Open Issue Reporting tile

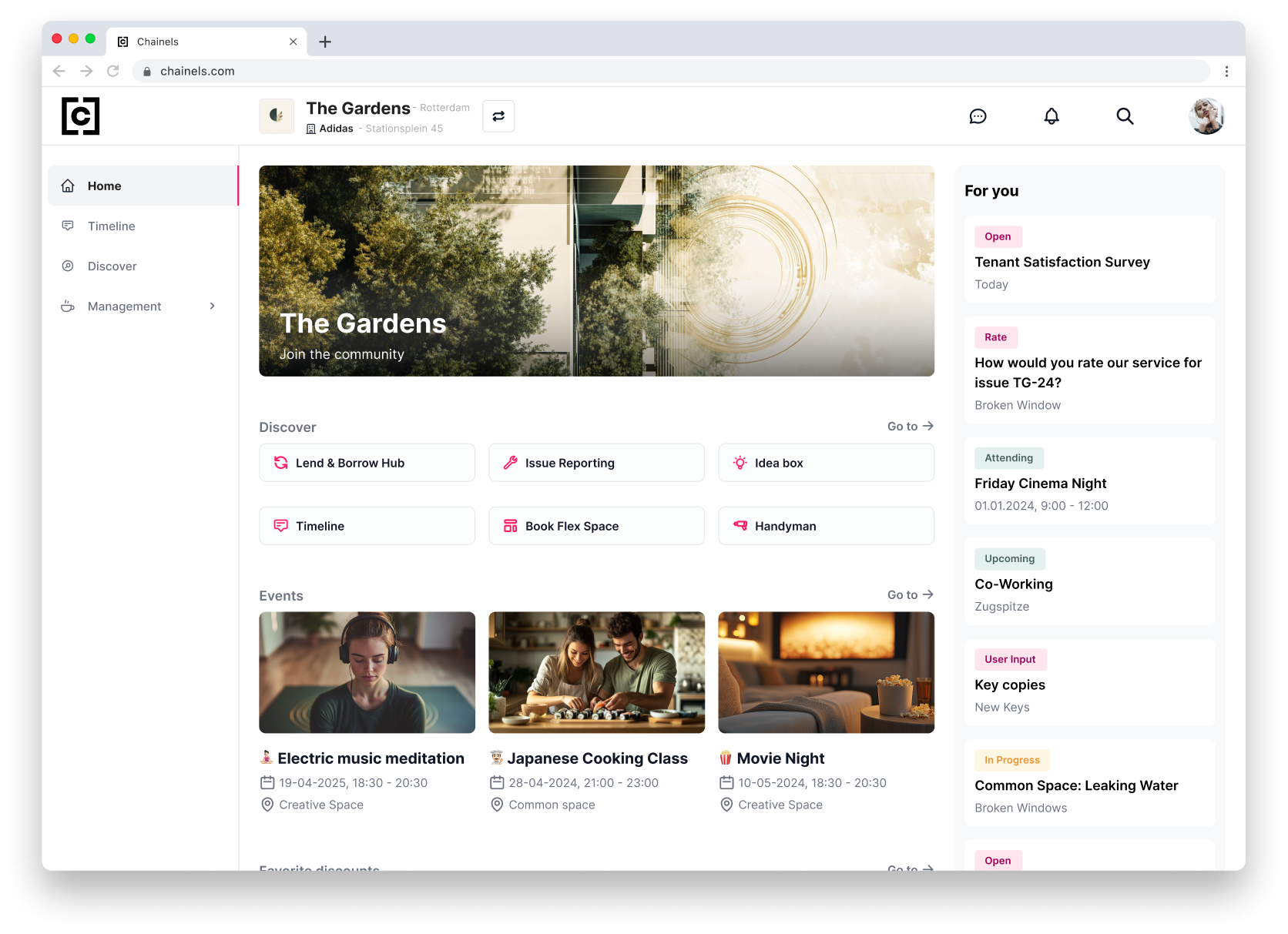pyautogui.click(x=596, y=463)
